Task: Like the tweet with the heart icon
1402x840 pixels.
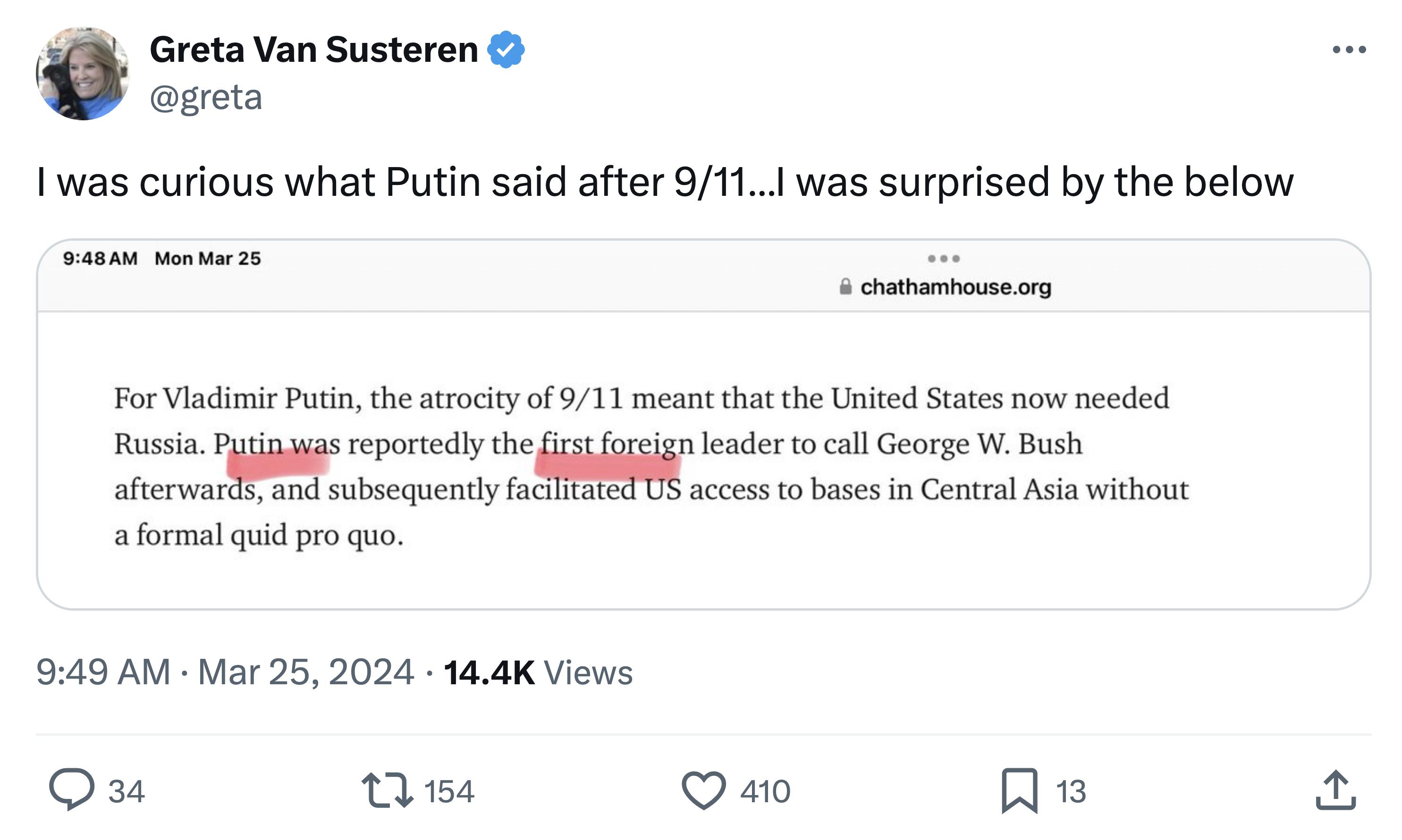Action: click(703, 790)
